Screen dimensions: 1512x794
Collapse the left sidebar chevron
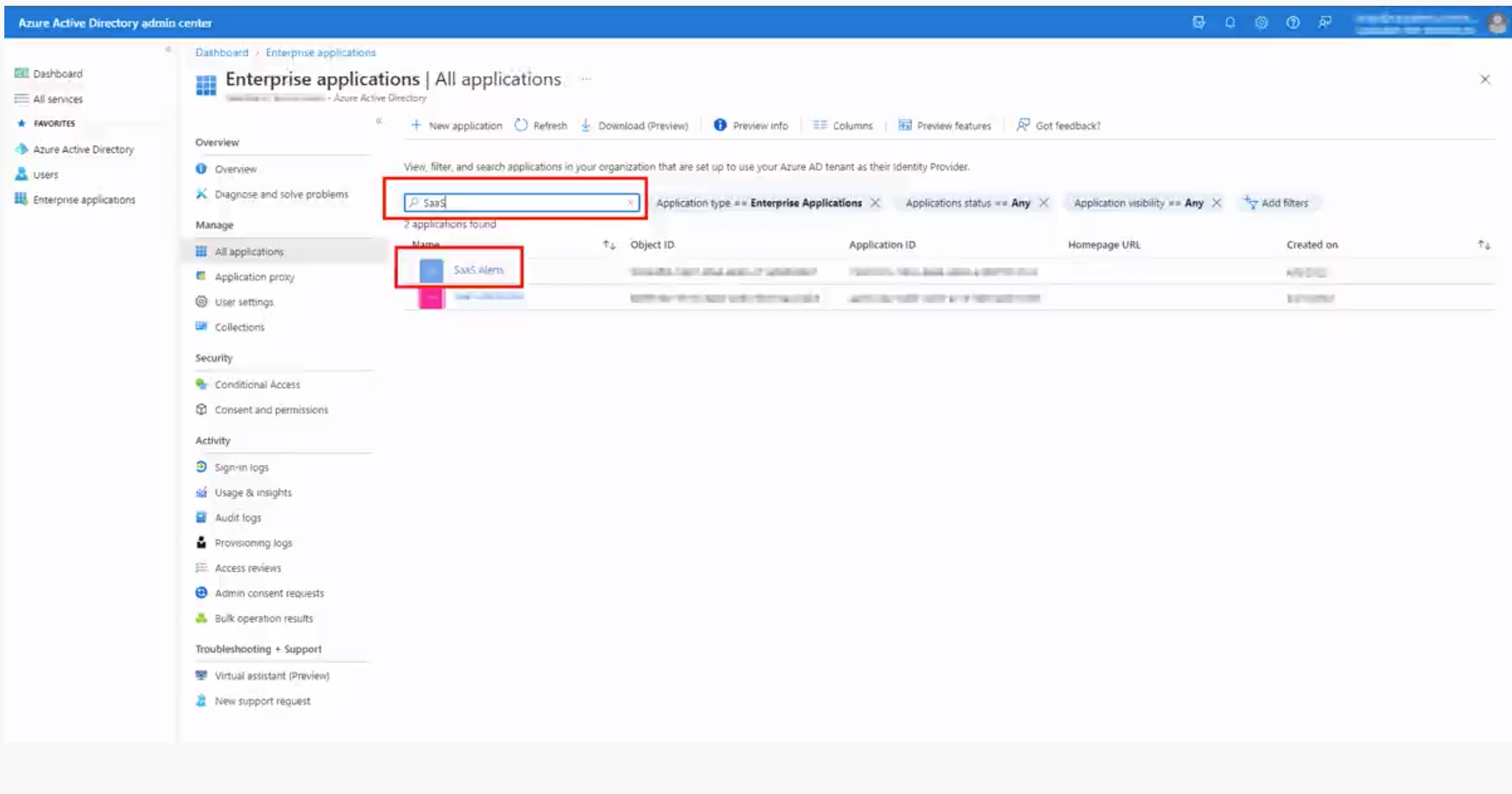(x=168, y=50)
